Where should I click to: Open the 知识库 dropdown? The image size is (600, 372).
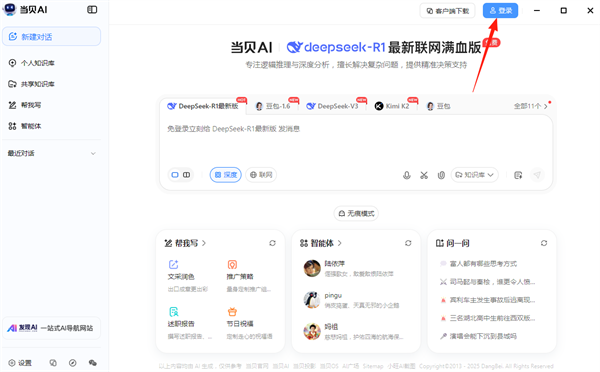[474, 175]
